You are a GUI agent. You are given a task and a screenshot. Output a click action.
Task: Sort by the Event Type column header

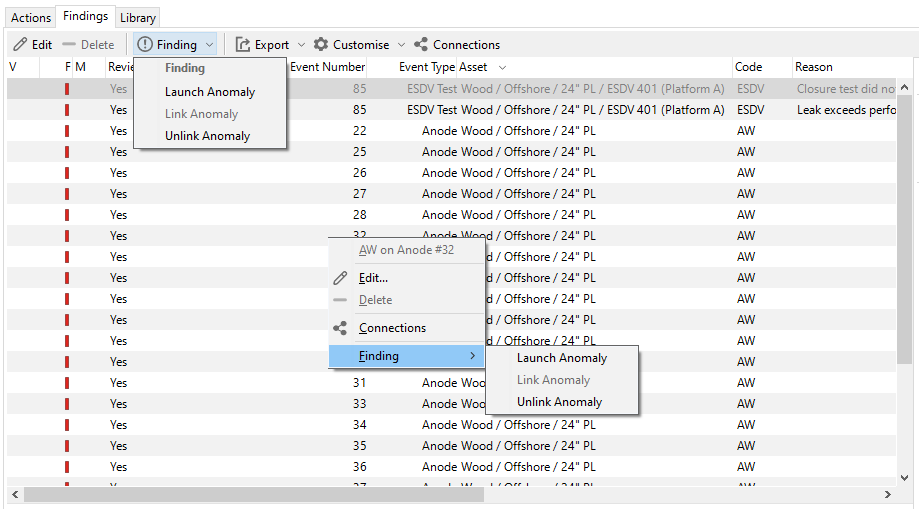pos(427,67)
